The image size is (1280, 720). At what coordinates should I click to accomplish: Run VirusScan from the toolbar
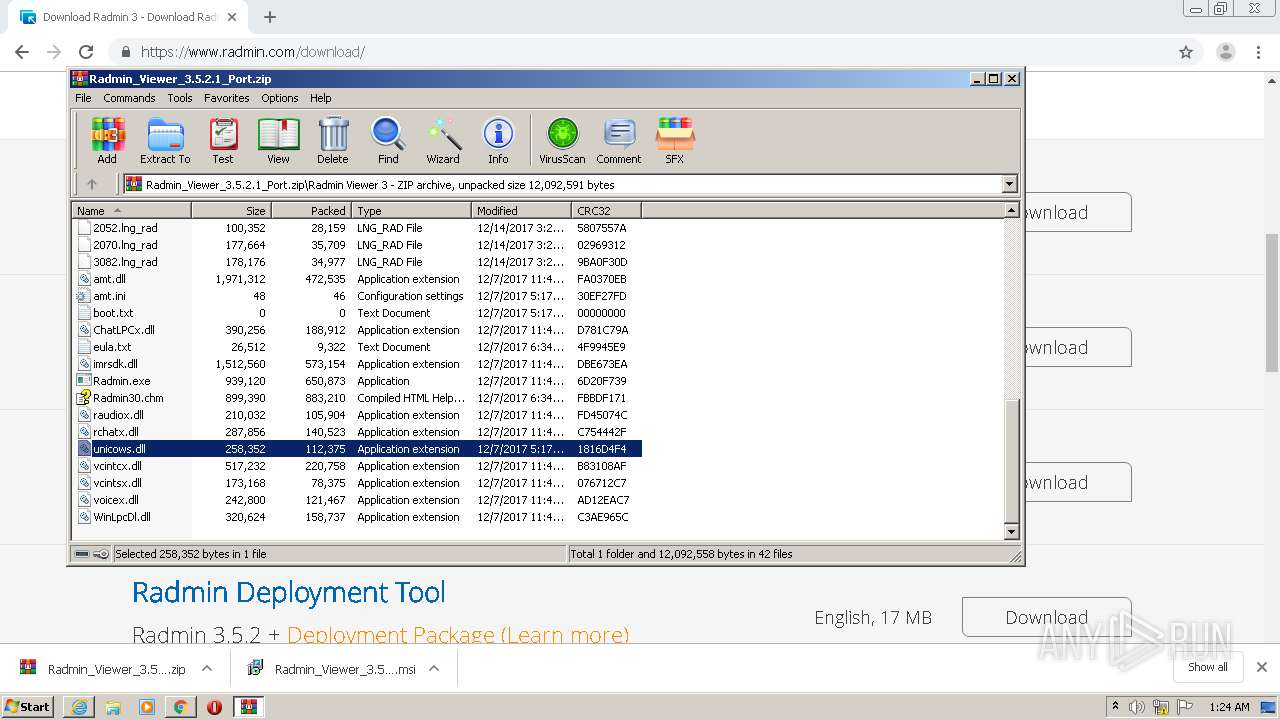pos(562,140)
